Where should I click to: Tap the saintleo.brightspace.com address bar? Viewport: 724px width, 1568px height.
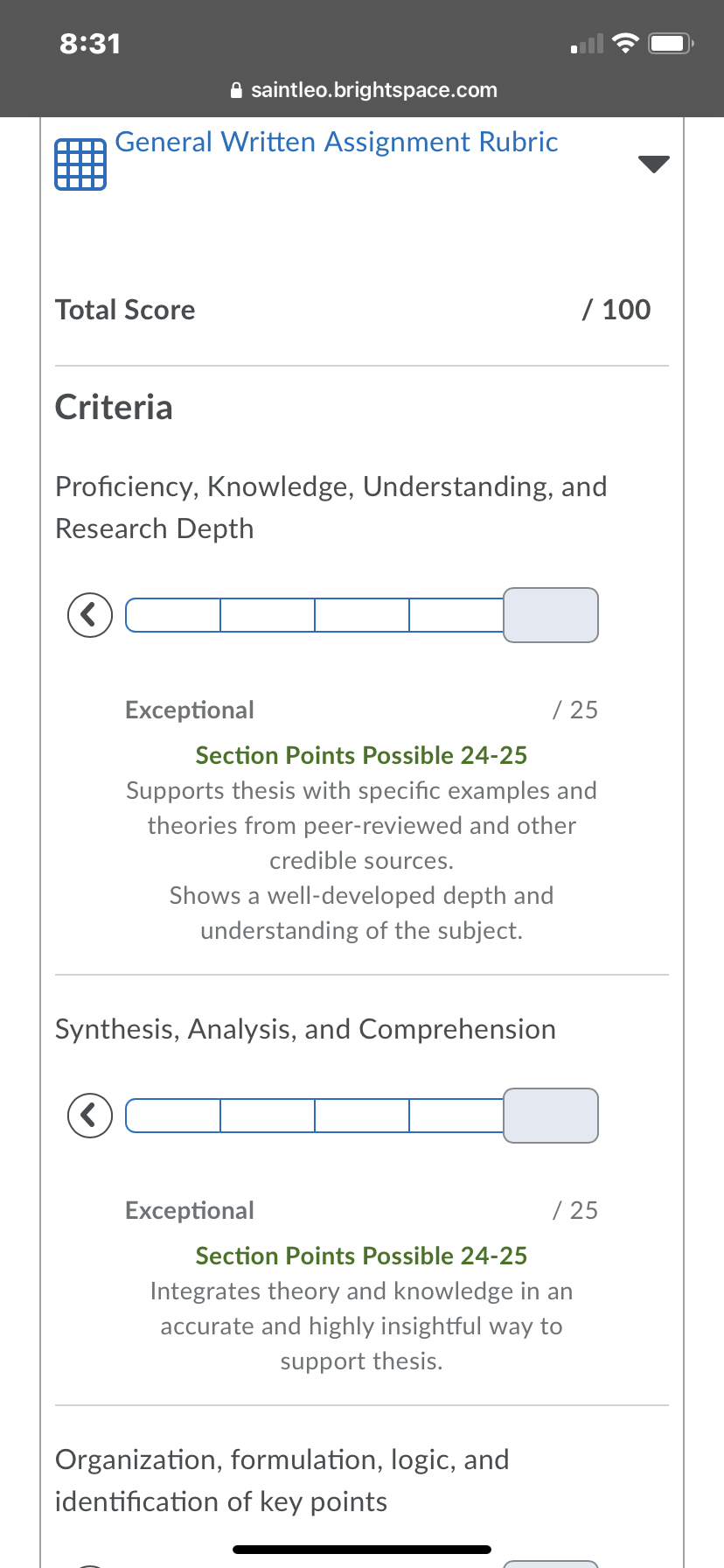click(362, 90)
